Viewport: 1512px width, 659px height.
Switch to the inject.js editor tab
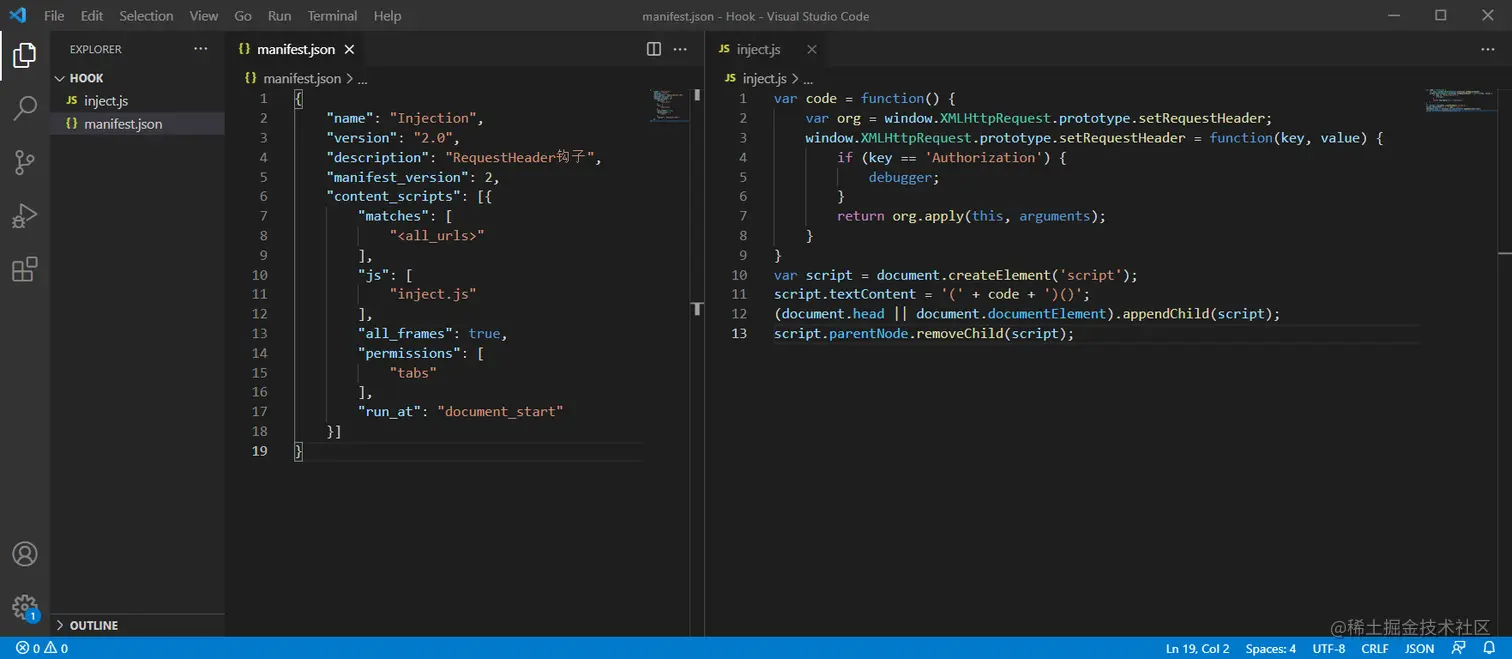tap(766, 49)
